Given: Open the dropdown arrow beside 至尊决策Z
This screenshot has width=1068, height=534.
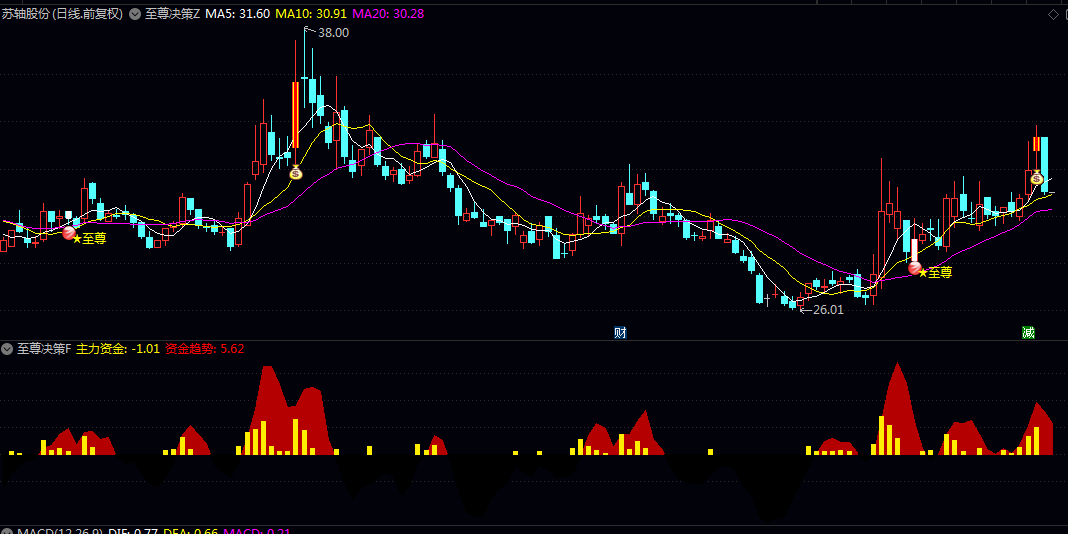Looking at the screenshot, I should coord(135,14).
